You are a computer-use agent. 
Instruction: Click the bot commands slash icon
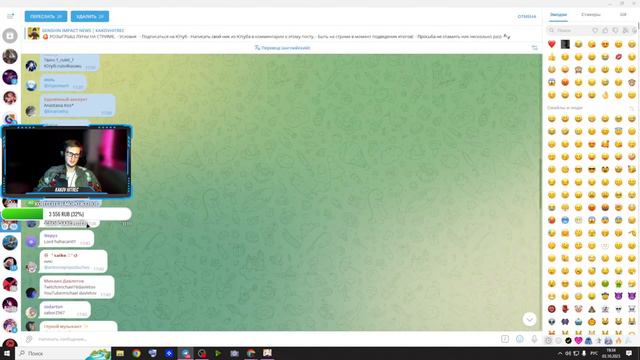pos(505,339)
